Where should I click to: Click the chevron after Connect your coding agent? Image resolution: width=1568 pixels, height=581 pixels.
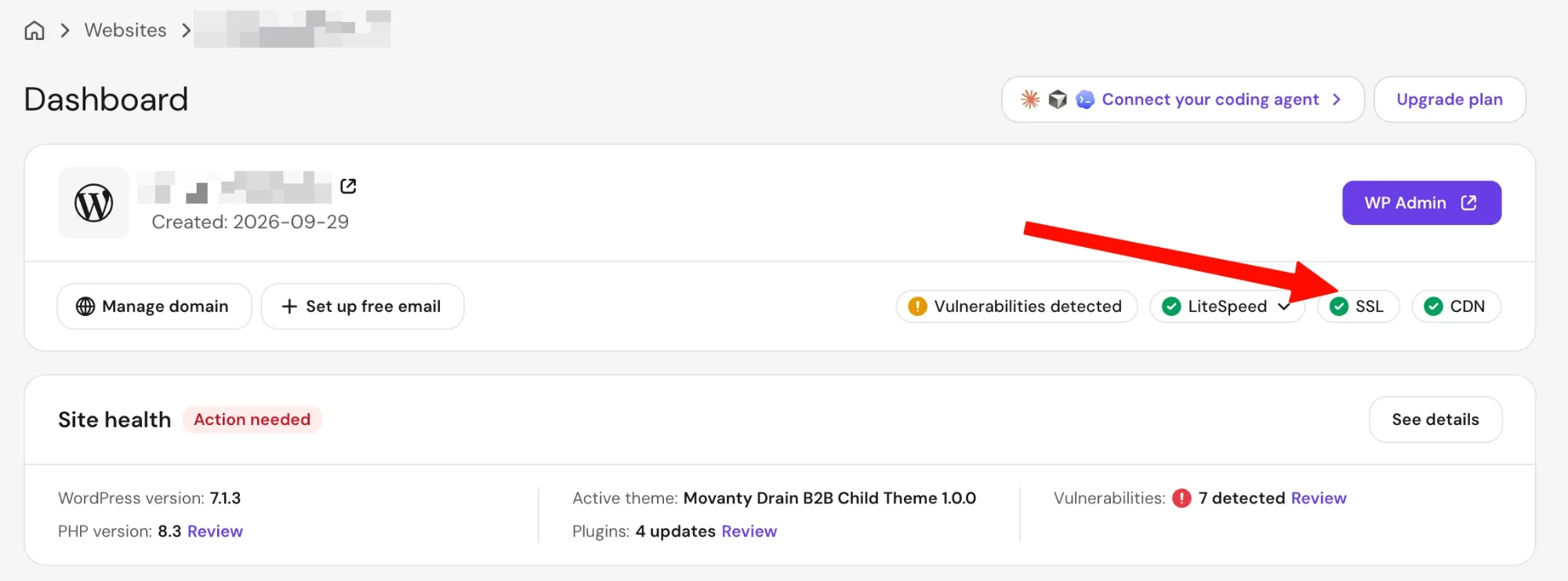[1337, 100]
